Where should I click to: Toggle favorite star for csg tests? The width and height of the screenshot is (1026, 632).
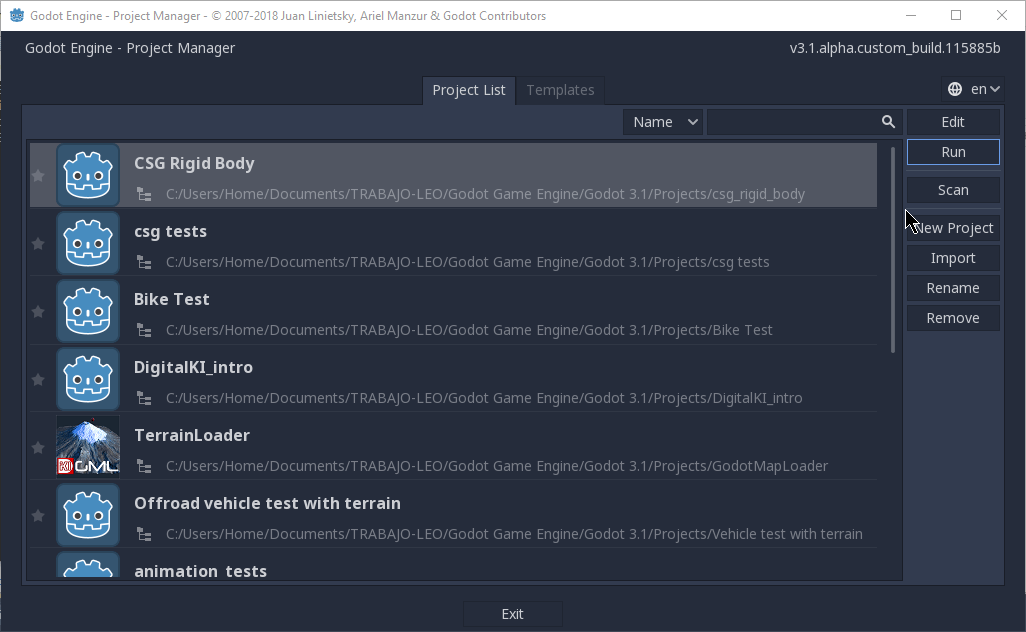pos(38,243)
